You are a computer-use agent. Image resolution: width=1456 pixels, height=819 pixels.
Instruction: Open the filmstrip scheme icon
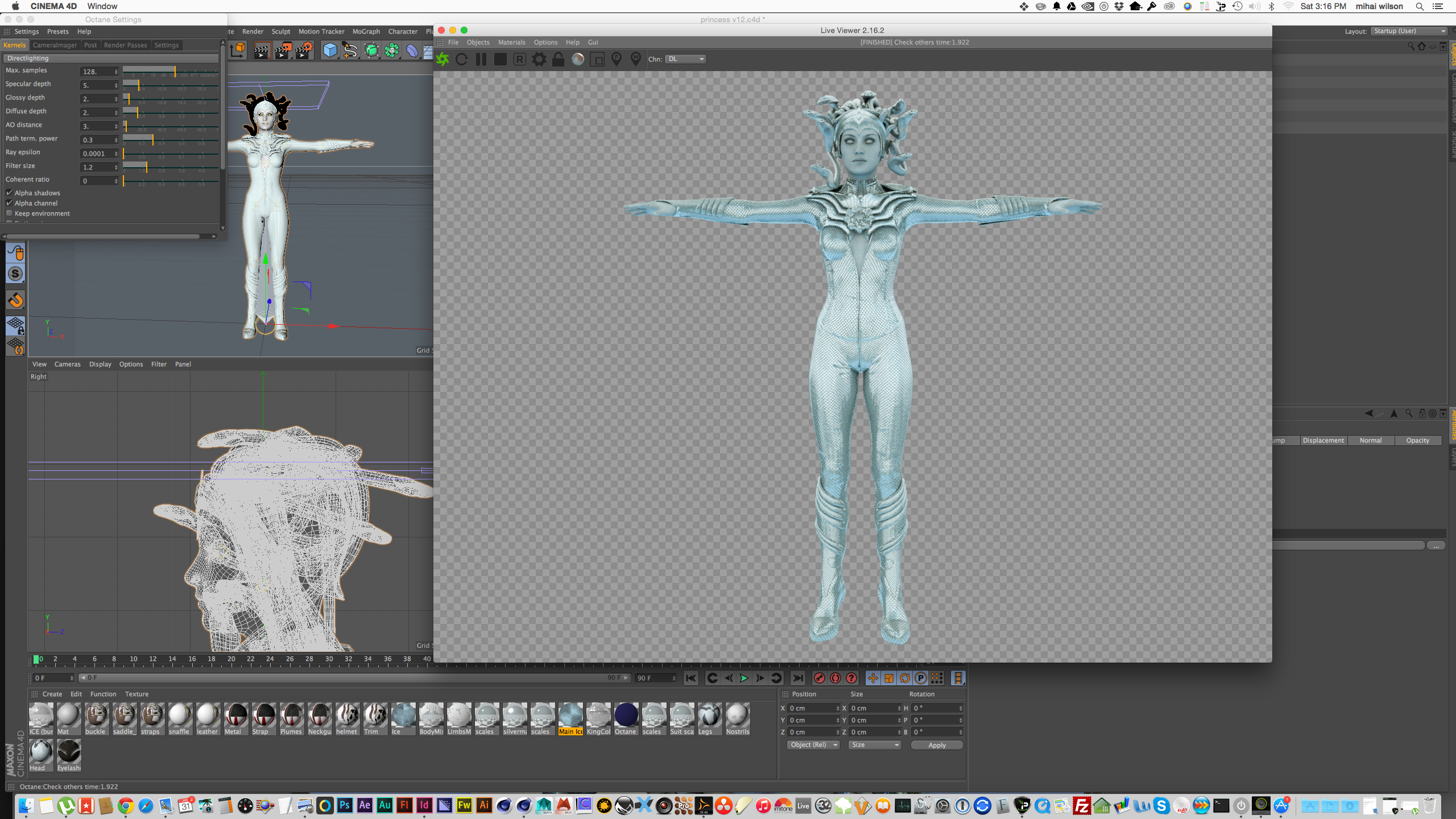[x=958, y=678]
